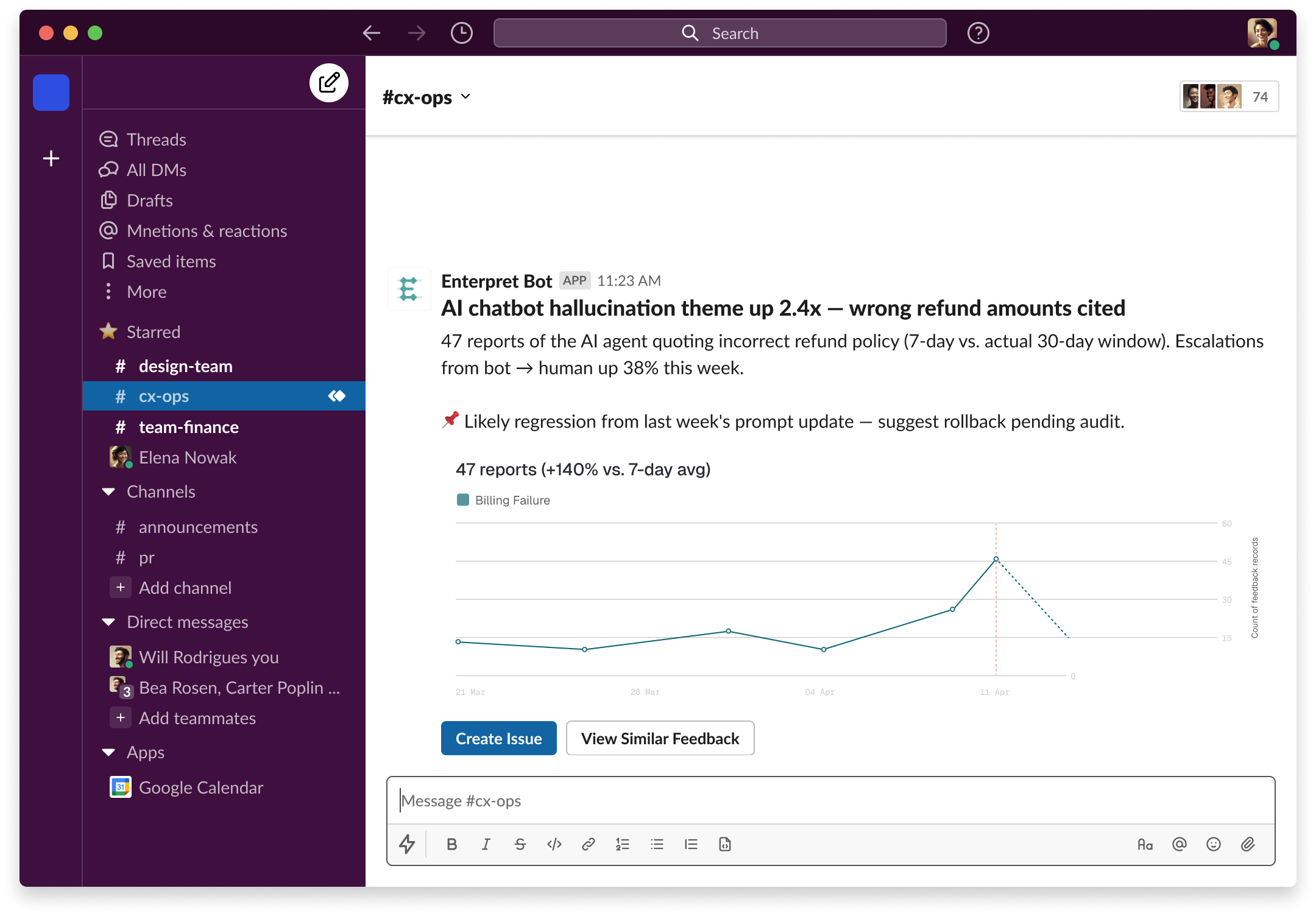
Task: Toggle bold text formatting
Action: (451, 844)
